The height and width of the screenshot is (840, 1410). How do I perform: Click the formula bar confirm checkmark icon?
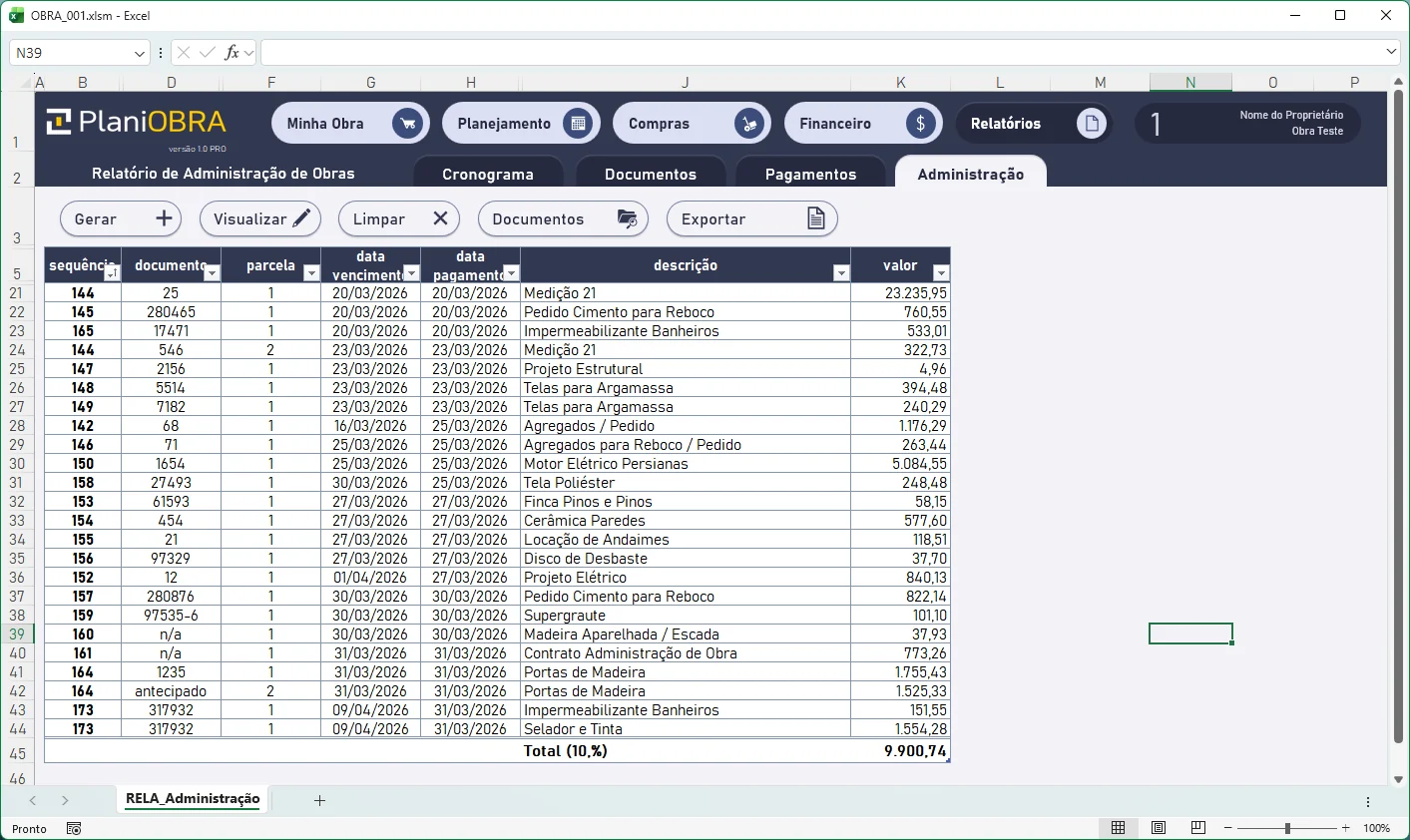click(208, 52)
